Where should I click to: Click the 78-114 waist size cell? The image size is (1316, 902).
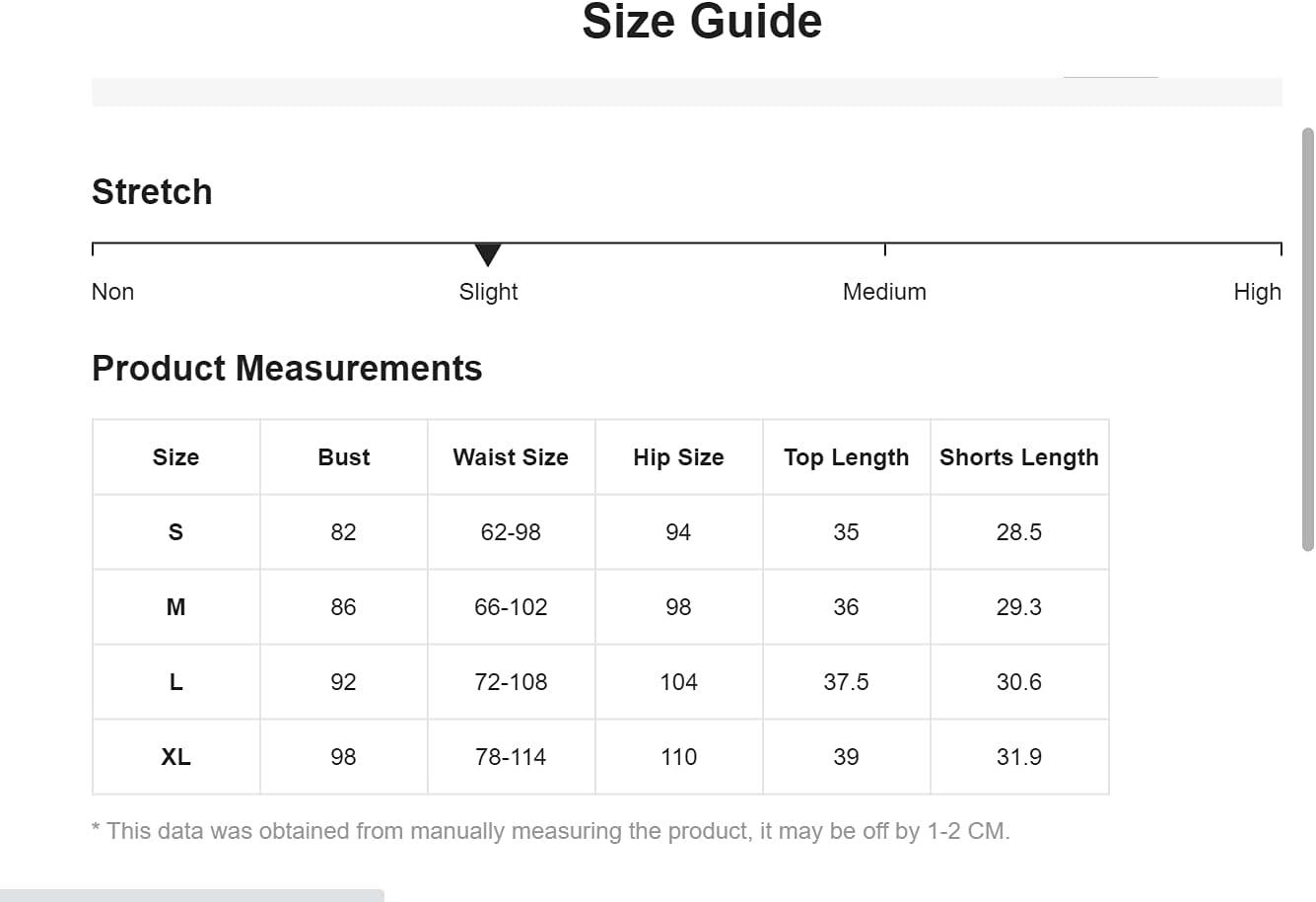512,757
